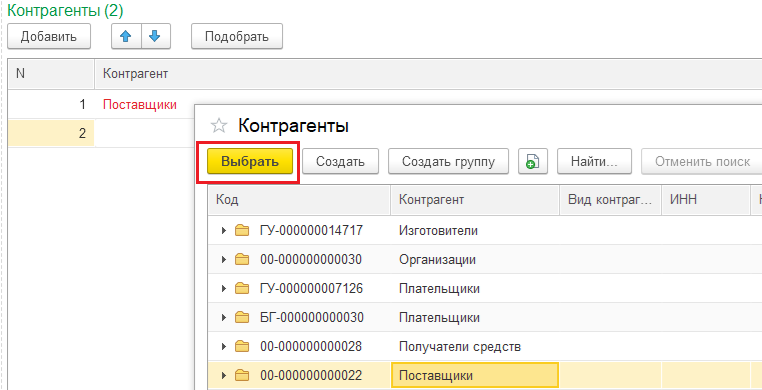Expand the Получатели средств group
Screen dimensions: 762x390
pyautogui.click(x=224, y=347)
